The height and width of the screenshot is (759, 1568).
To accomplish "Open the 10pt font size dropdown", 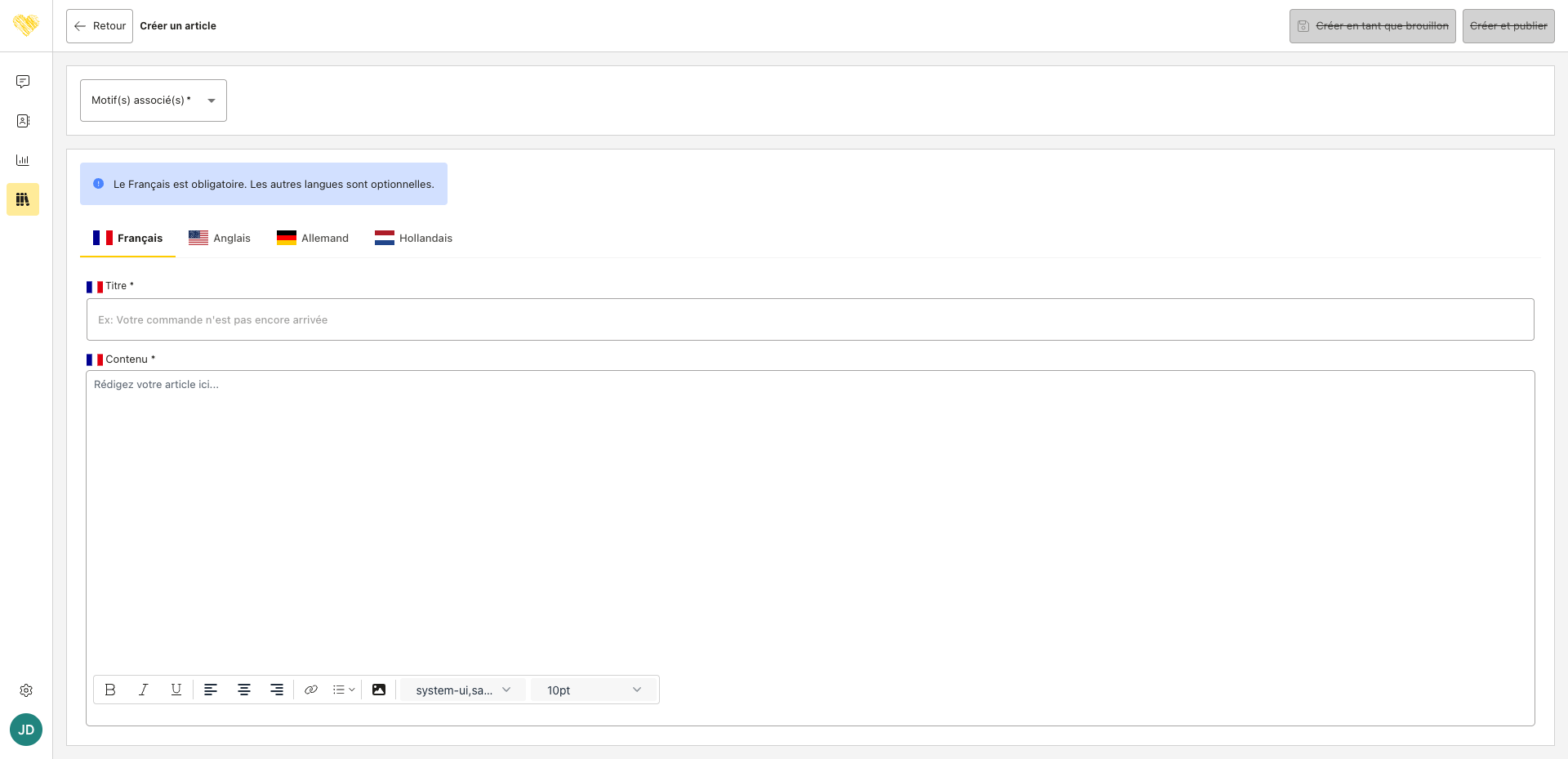I will (594, 690).
